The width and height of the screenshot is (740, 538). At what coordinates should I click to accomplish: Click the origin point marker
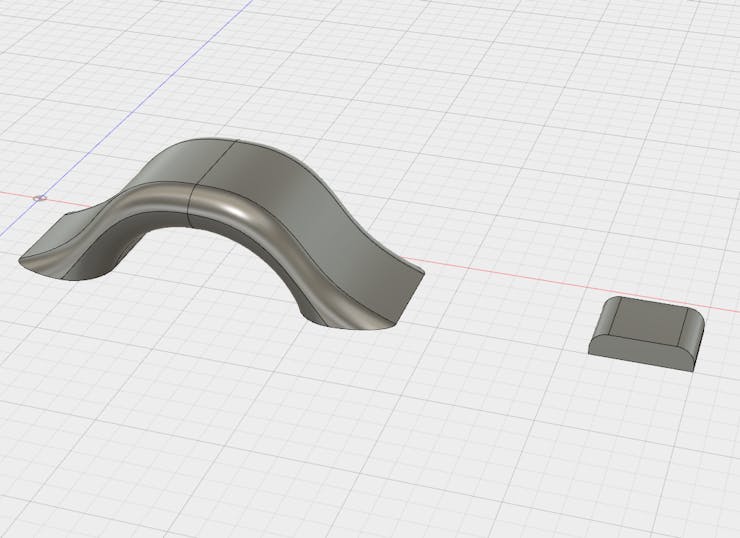40,198
